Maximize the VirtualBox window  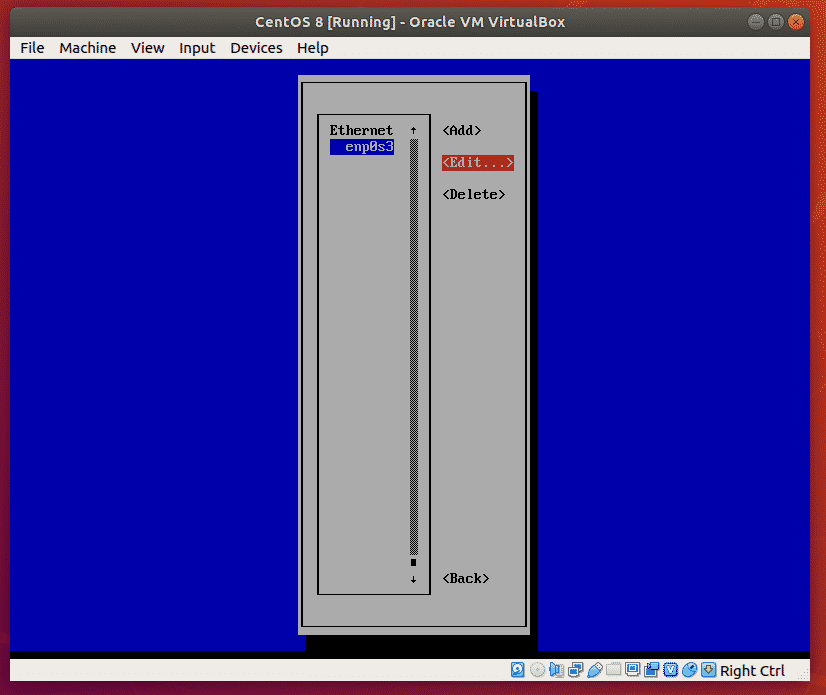775,22
